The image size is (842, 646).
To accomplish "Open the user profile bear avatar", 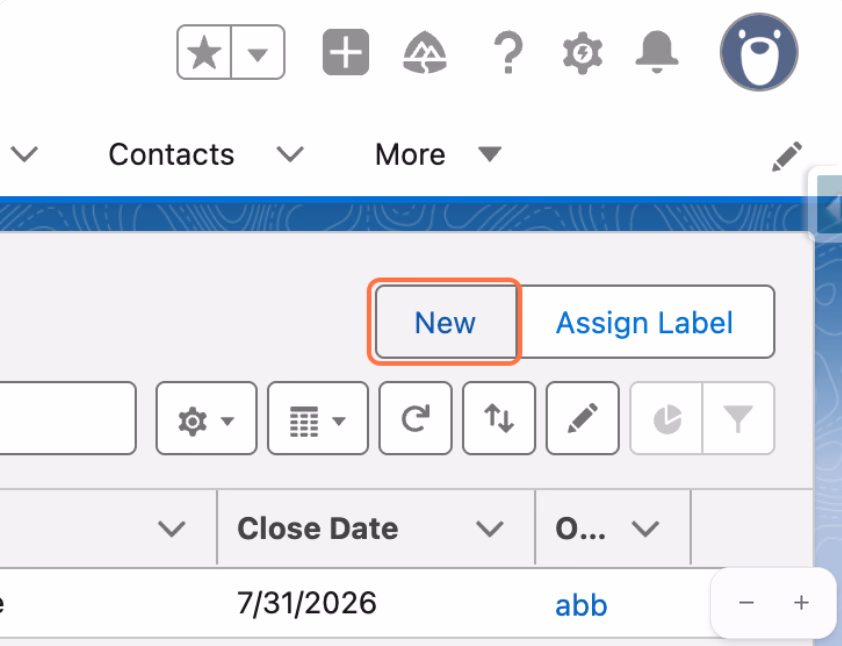I will pyautogui.click(x=759, y=52).
